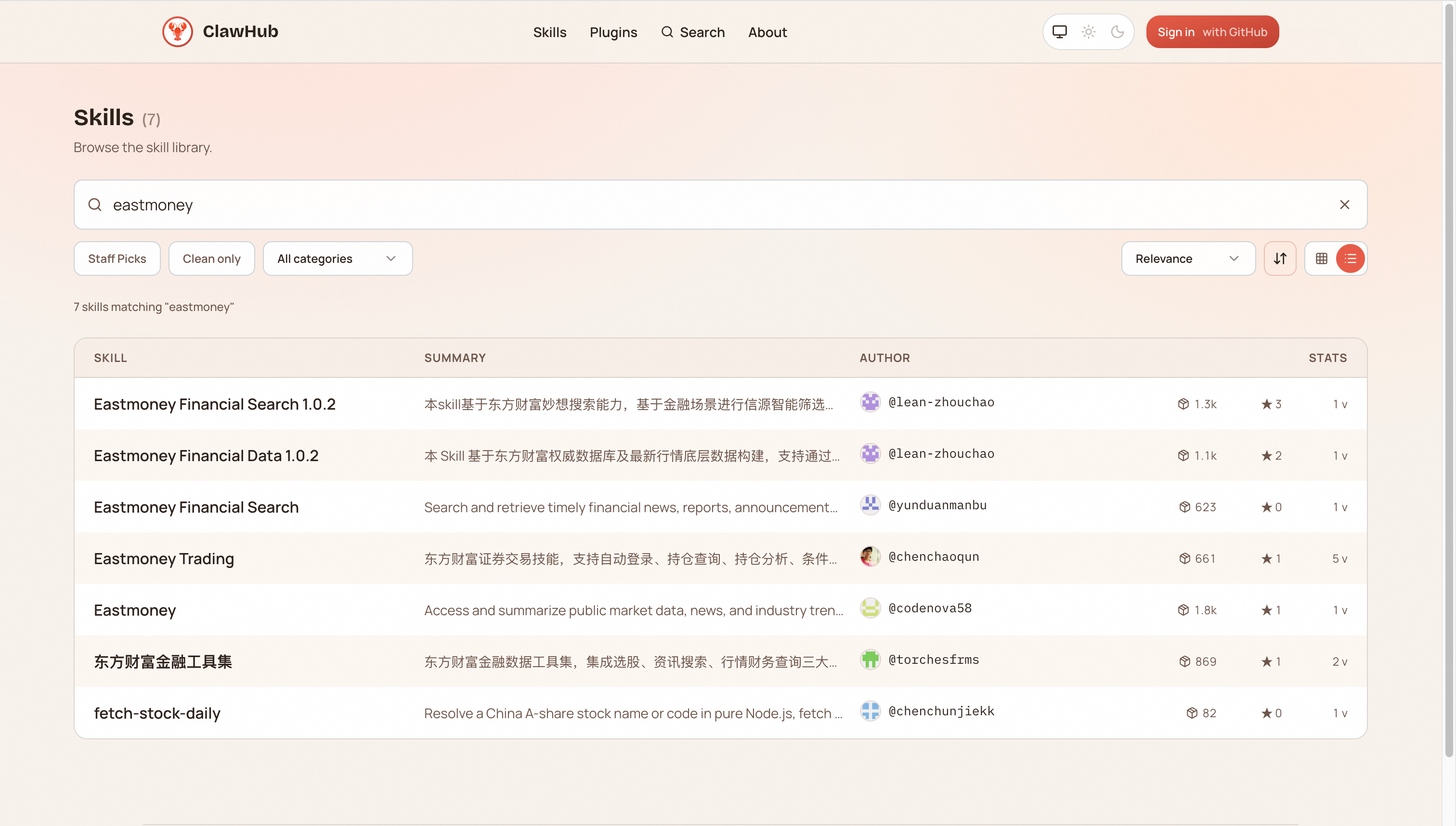The height and width of the screenshot is (826, 1456).
Task: Click the star icon showing 3 stars
Action: point(1266,404)
